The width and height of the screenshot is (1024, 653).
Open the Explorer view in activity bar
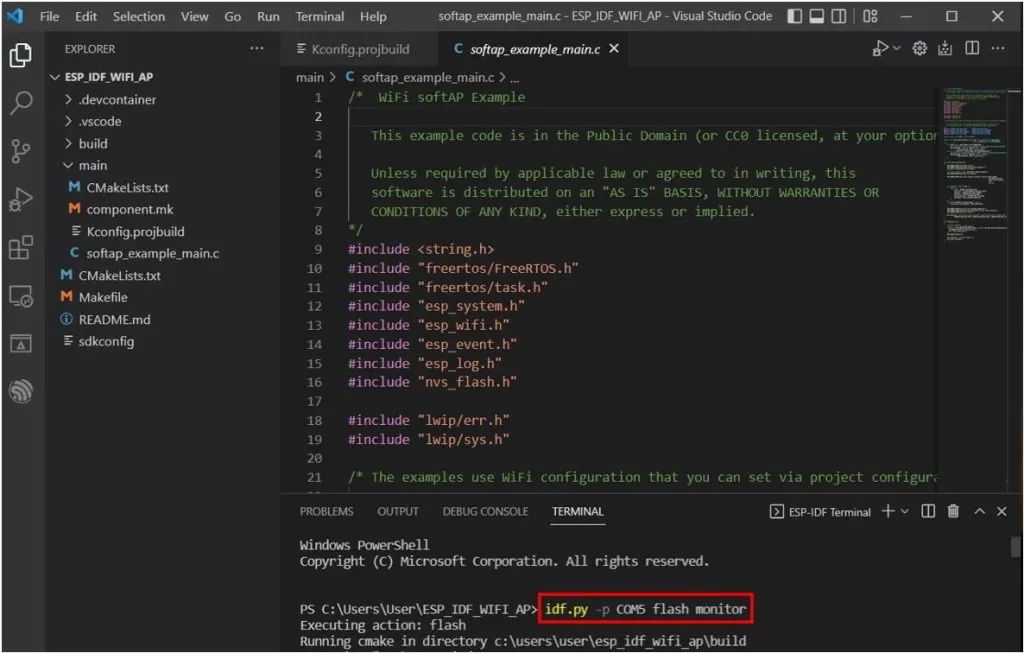[x=21, y=55]
